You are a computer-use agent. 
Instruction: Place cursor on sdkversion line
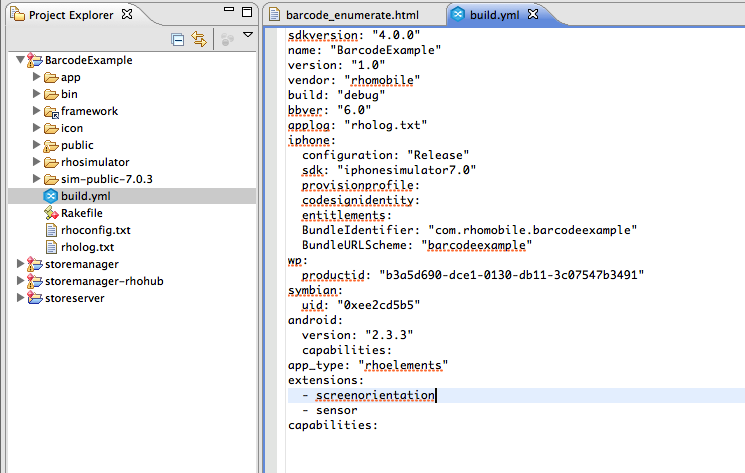[x=354, y=35]
